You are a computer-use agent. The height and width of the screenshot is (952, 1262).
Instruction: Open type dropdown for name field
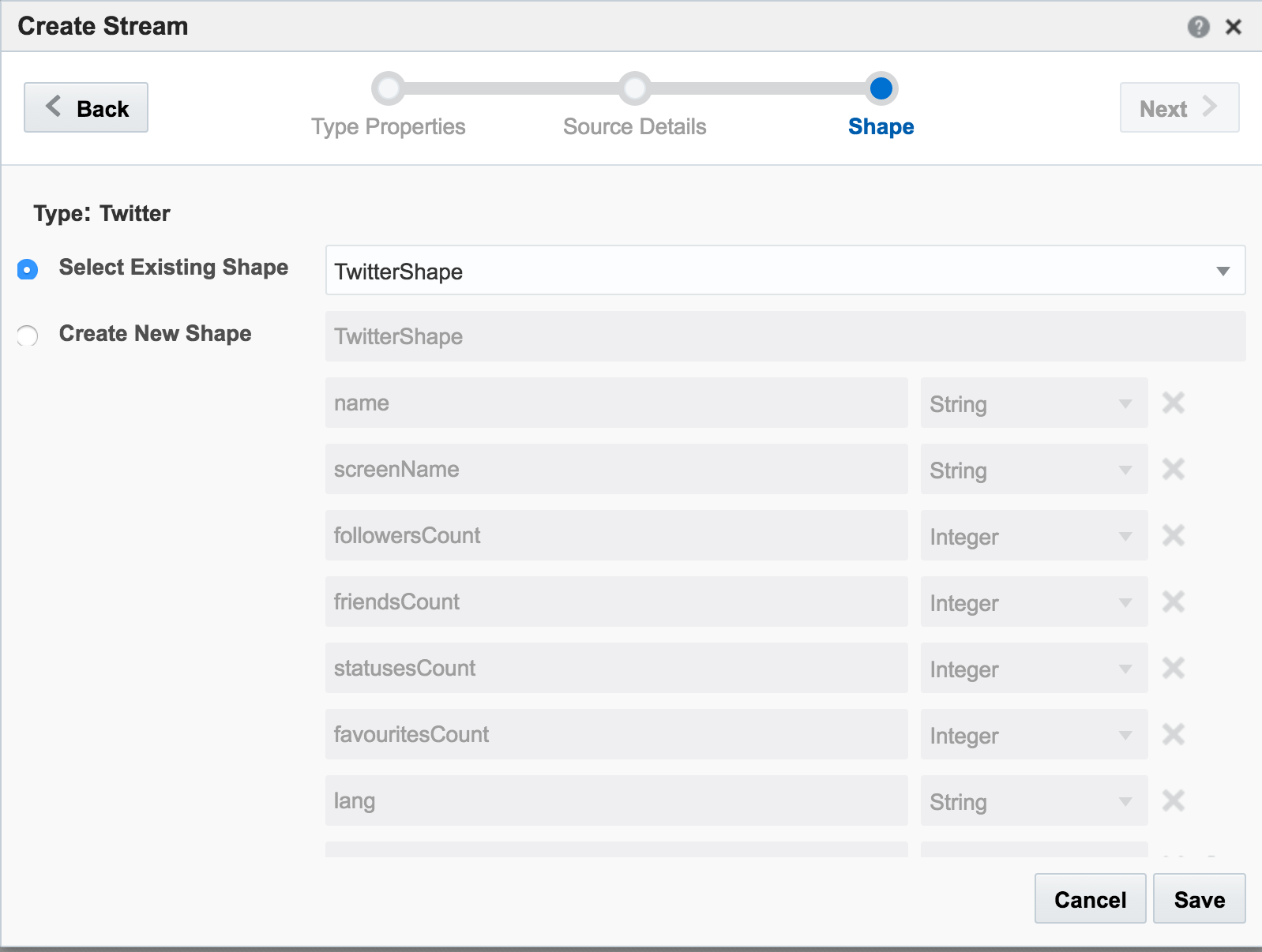click(1033, 403)
